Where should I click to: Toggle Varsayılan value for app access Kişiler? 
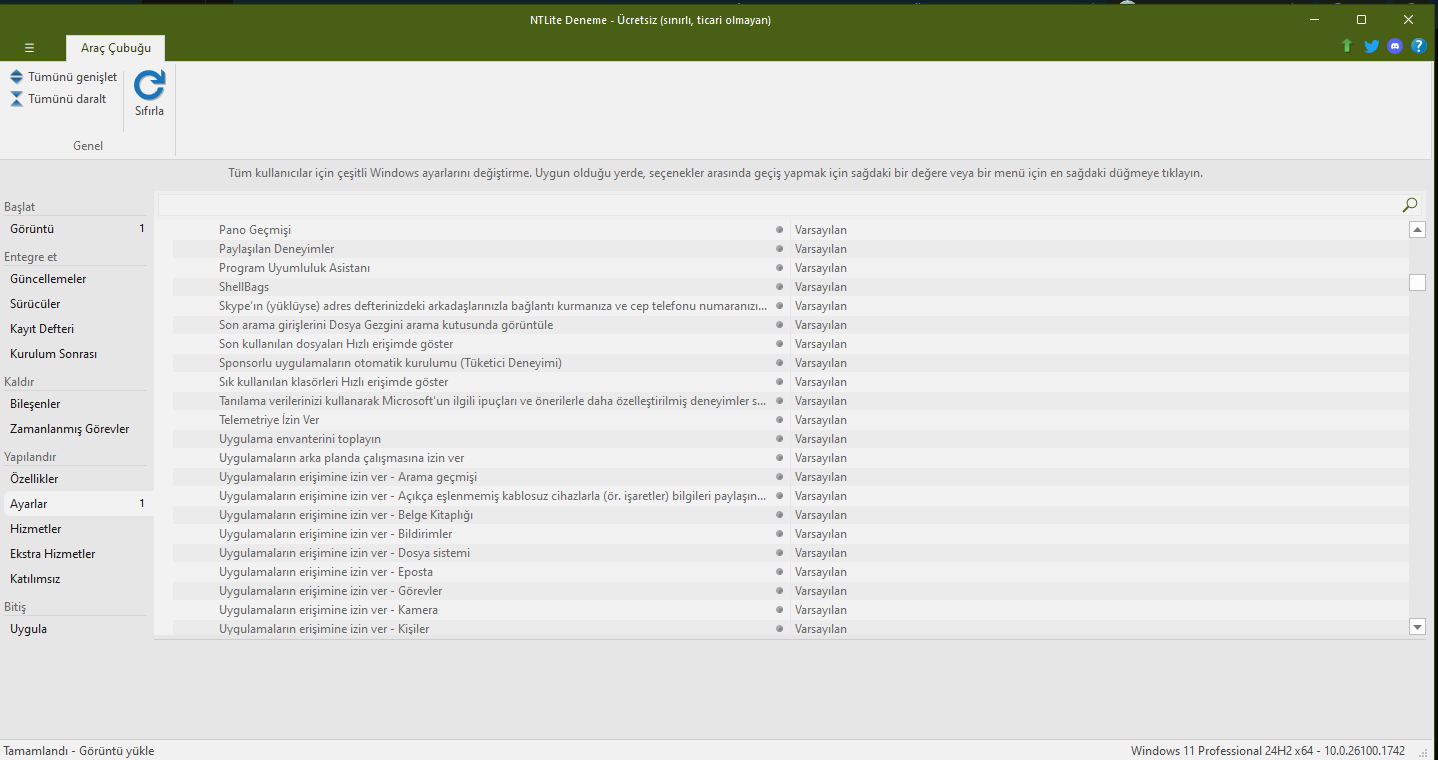pyautogui.click(x=821, y=629)
